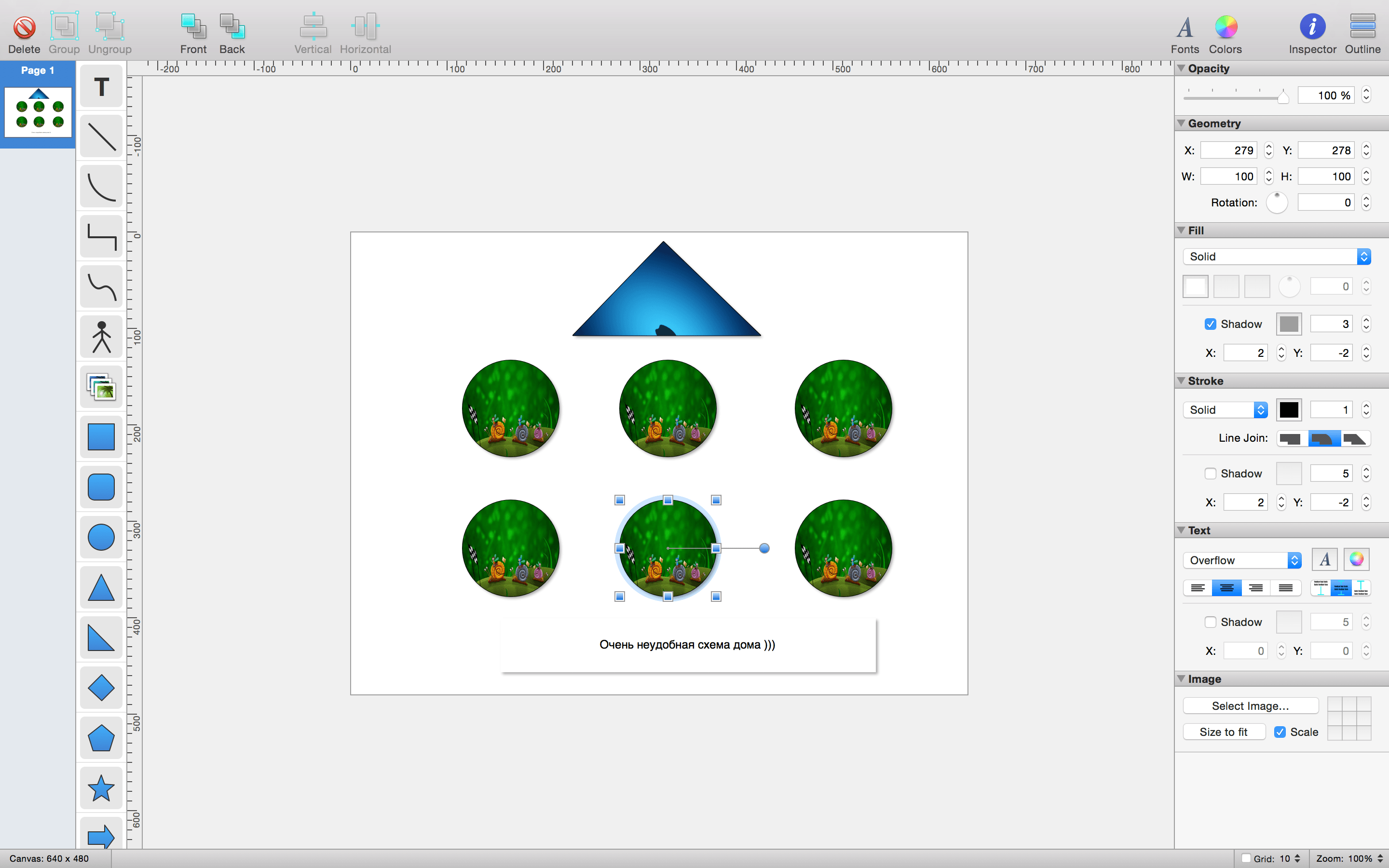
Task: Select the Rounded Rectangle tool
Action: [x=102, y=488]
